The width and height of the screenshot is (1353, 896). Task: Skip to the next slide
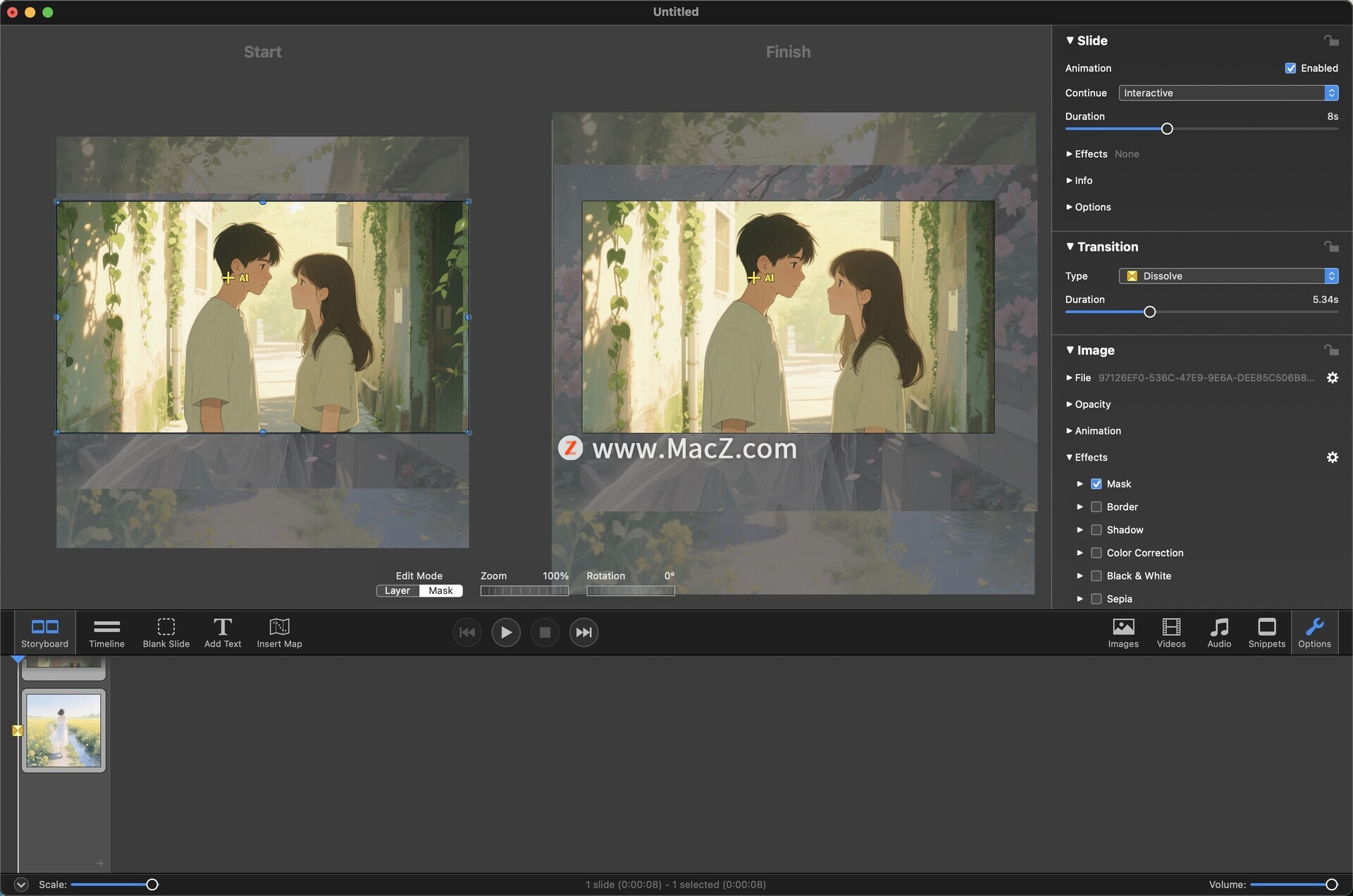coord(583,632)
